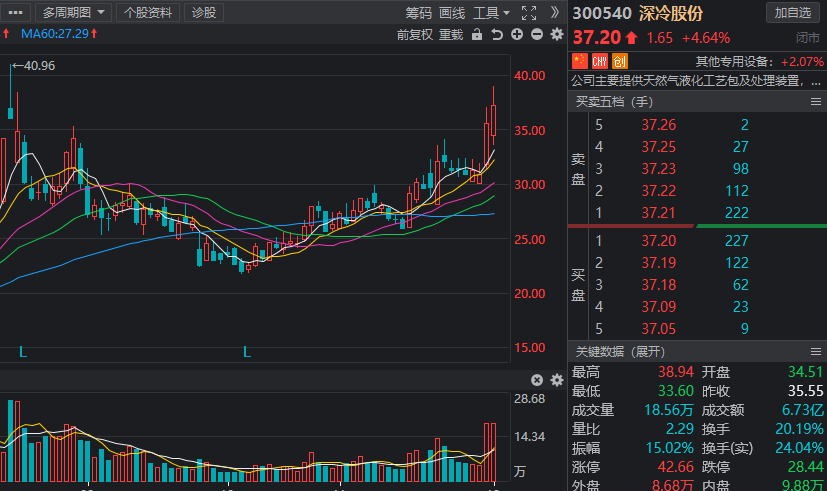The width and height of the screenshot is (827, 491).
Task: Click the orange 创 board badge
Action: click(x=619, y=61)
